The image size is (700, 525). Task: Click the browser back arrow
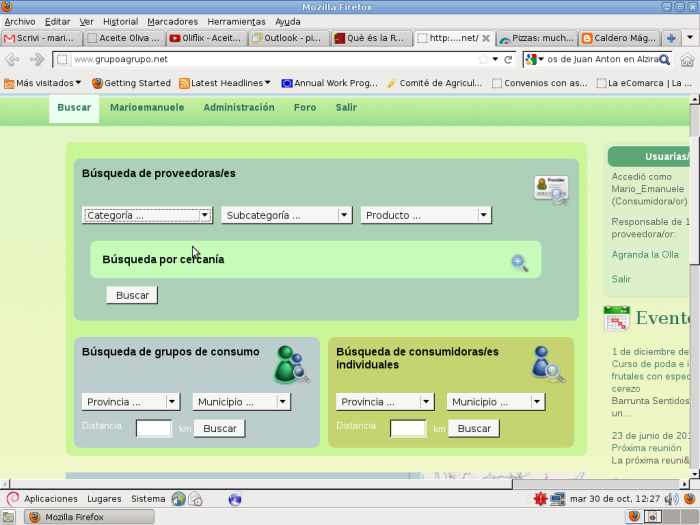coord(12,59)
